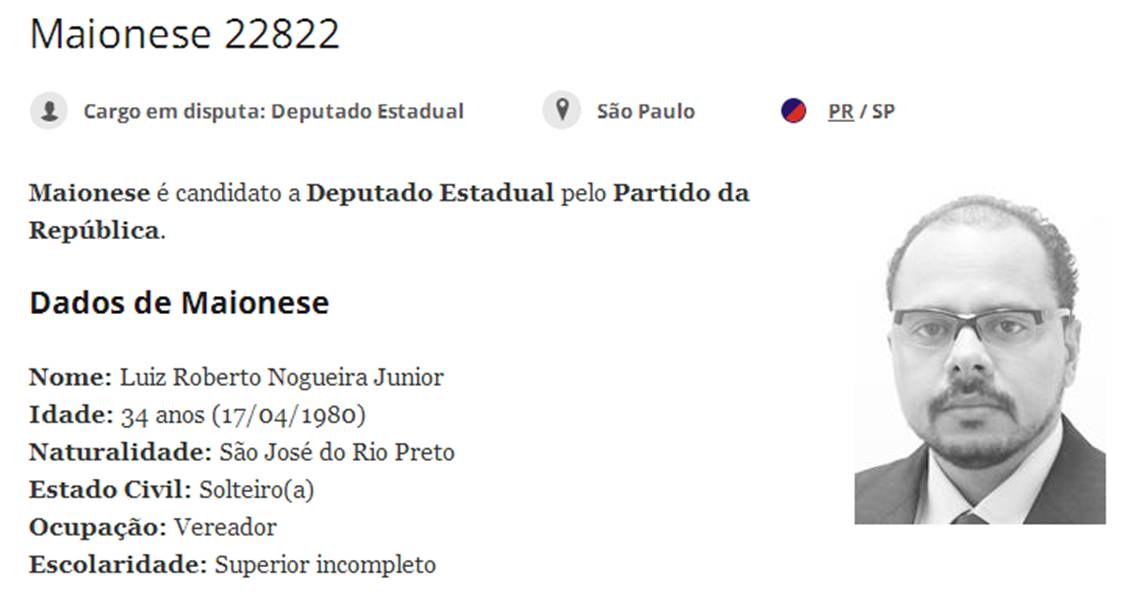Click the Maionese 22822 page title
Image resolution: width=1147 pixels, height=616 pixels.
pyautogui.click(x=185, y=34)
